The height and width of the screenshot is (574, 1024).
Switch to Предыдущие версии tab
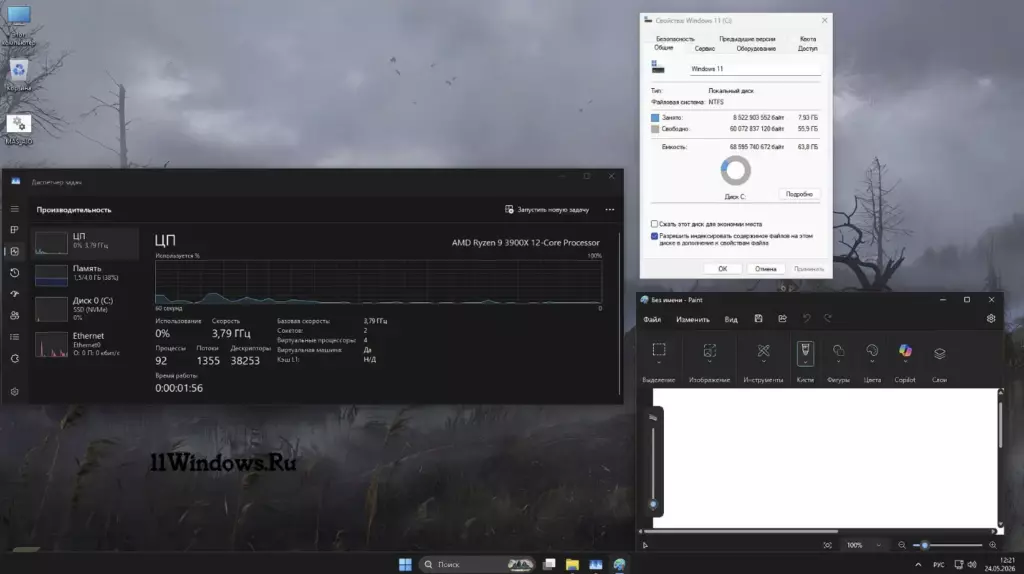(x=747, y=39)
